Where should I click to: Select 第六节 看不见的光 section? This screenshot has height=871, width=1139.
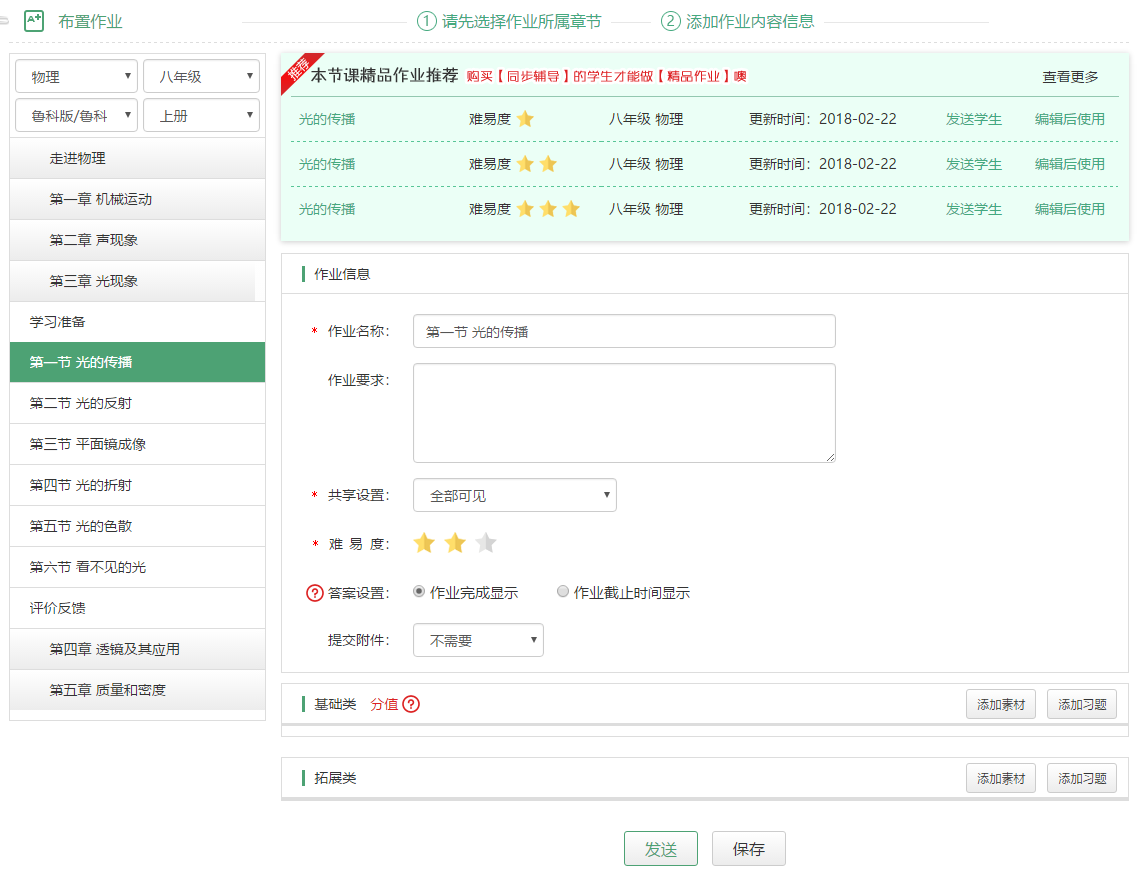point(137,567)
